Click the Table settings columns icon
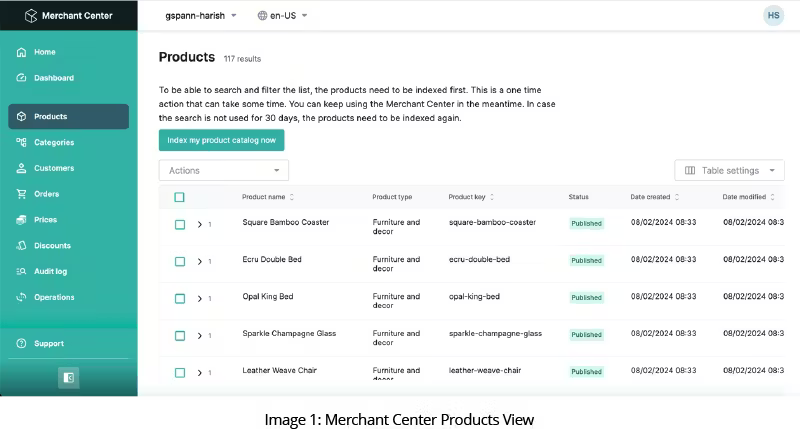This screenshot has height=429, width=800. pos(690,170)
